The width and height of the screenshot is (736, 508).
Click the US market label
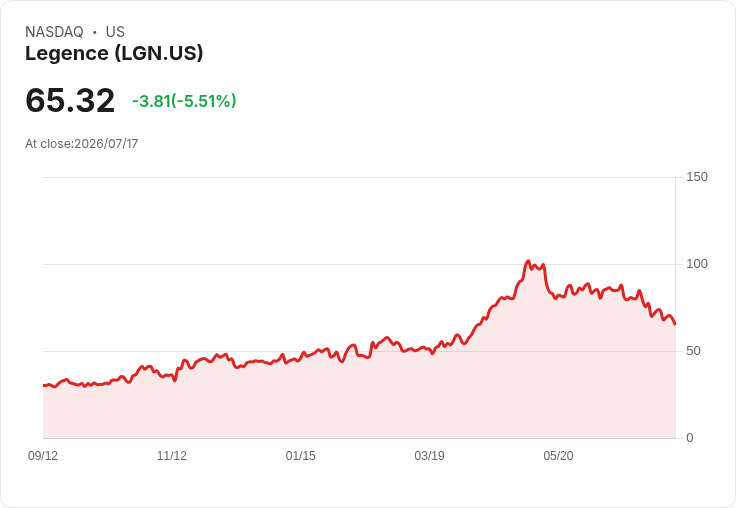(115, 32)
